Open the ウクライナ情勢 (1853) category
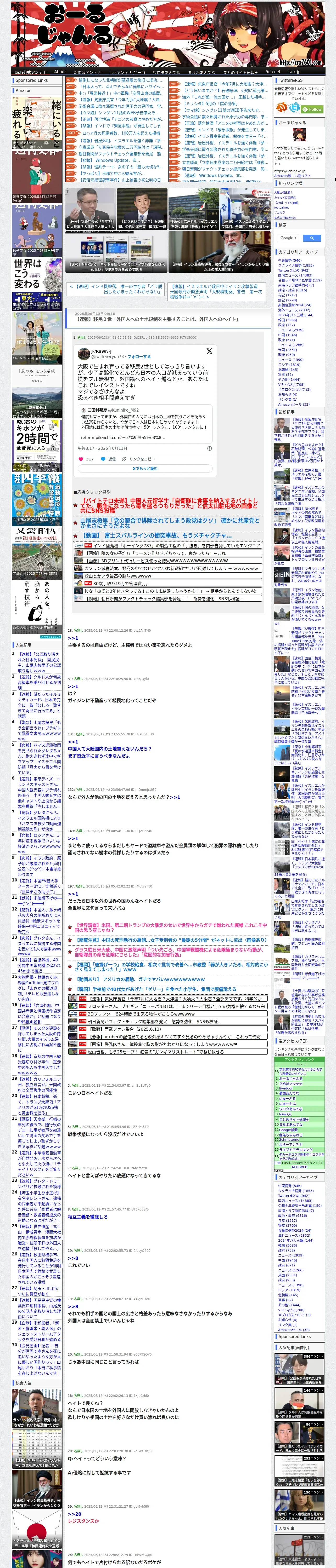The width and height of the screenshot is (336, 1568). point(296,266)
